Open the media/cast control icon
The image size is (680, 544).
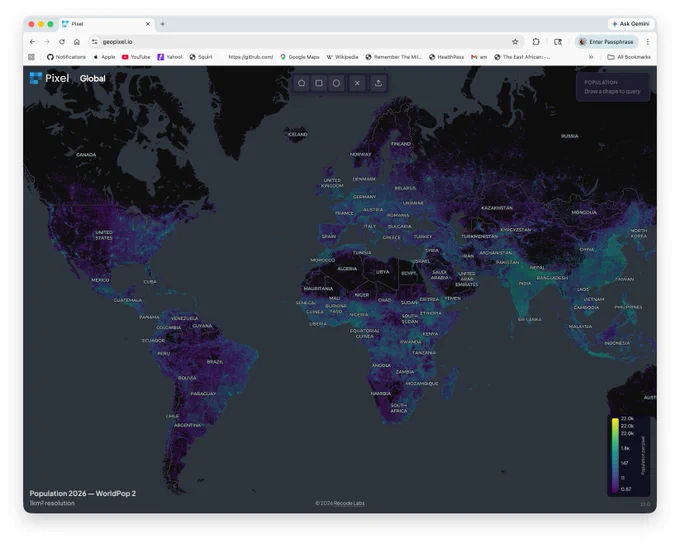(558, 42)
